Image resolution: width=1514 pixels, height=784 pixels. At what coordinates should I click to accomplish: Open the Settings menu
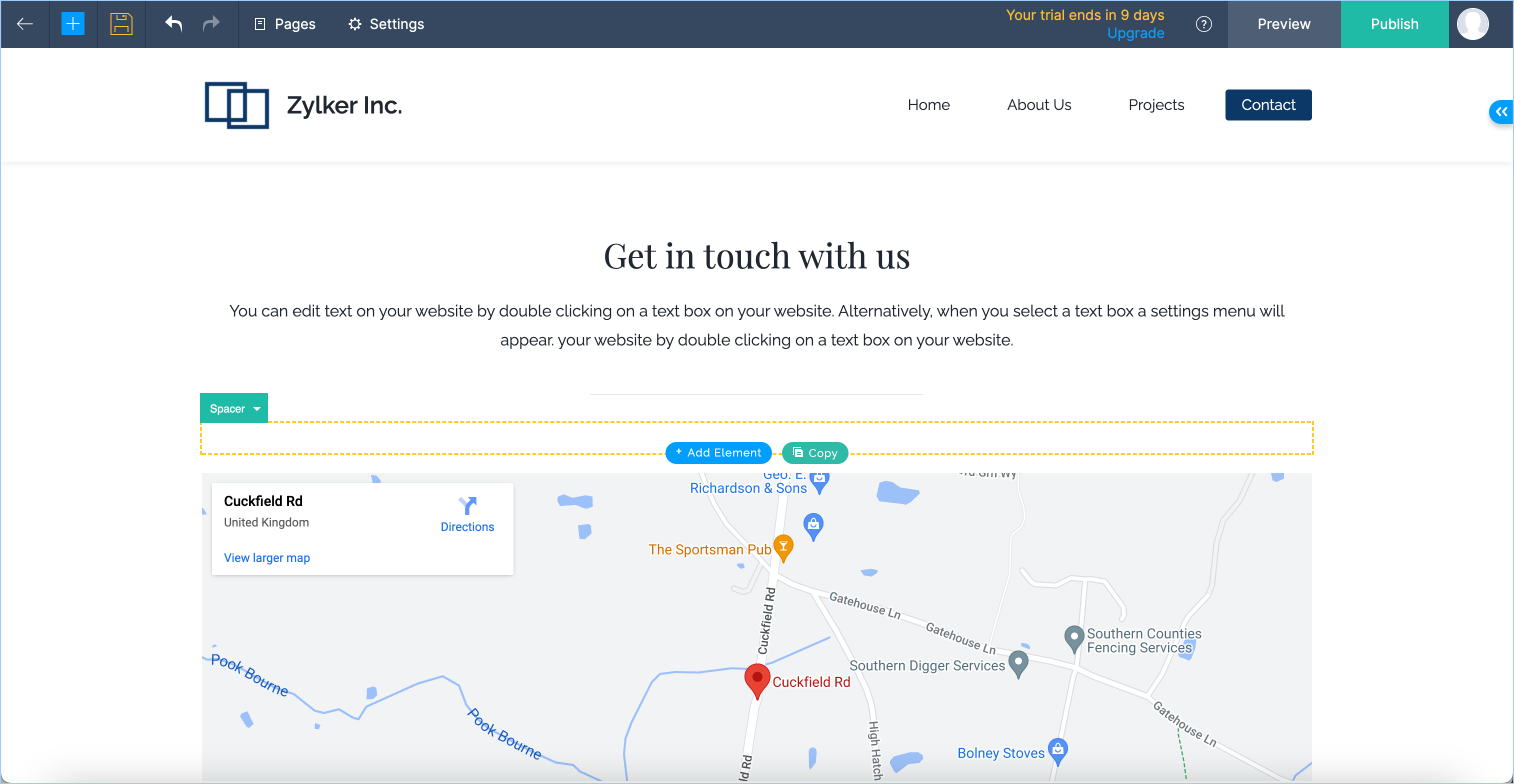[x=386, y=24]
